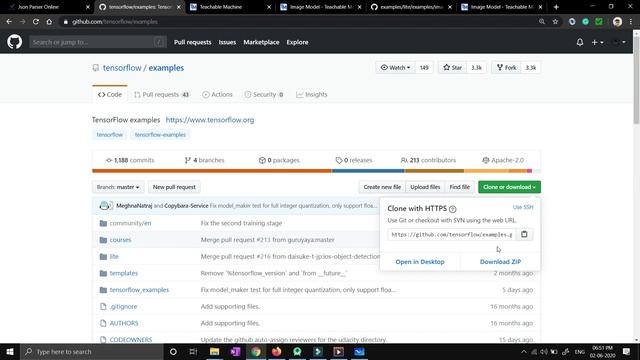The image size is (640, 360).
Task: Toggle the Clone or download dropdown
Action: pyautogui.click(x=509, y=187)
